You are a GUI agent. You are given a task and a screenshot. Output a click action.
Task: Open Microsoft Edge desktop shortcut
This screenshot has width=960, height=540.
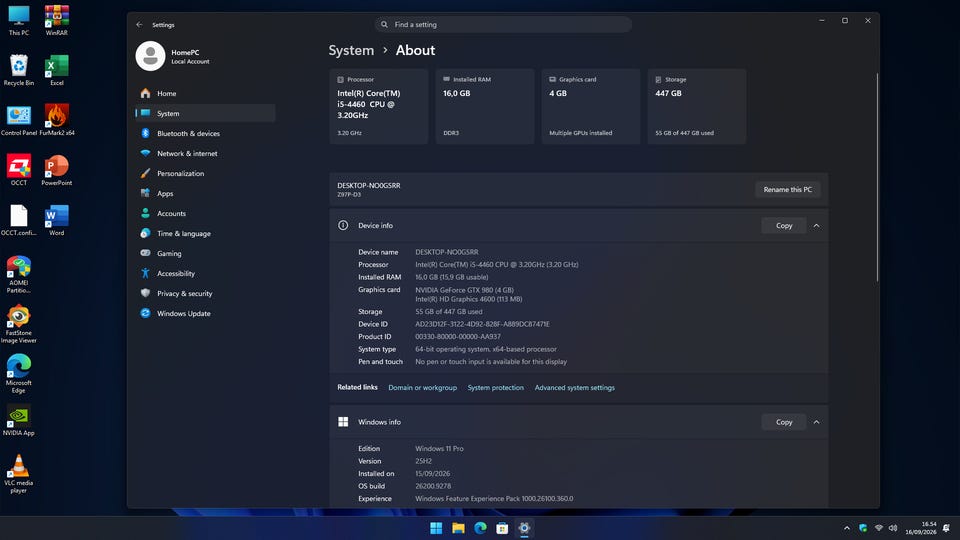tap(19, 374)
